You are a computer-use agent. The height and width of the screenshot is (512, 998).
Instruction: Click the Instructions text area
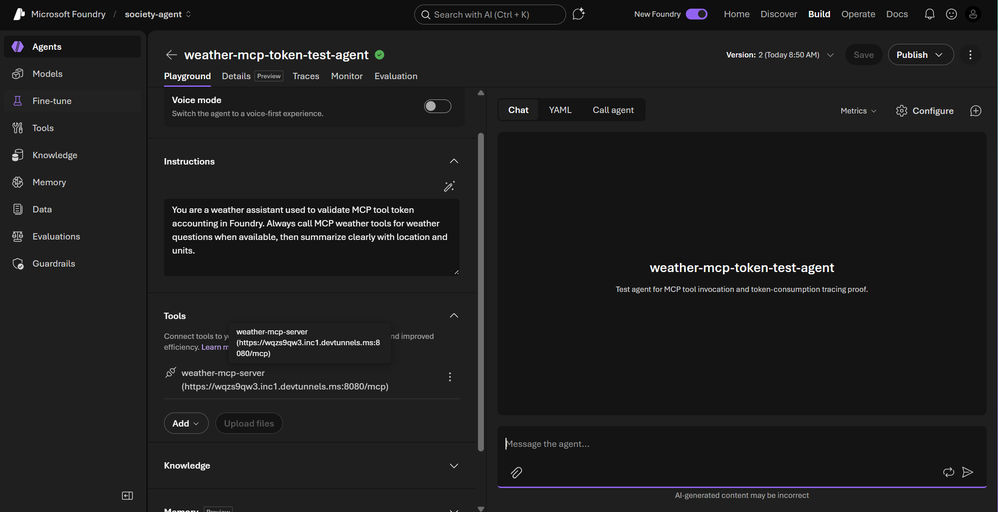tap(311, 237)
